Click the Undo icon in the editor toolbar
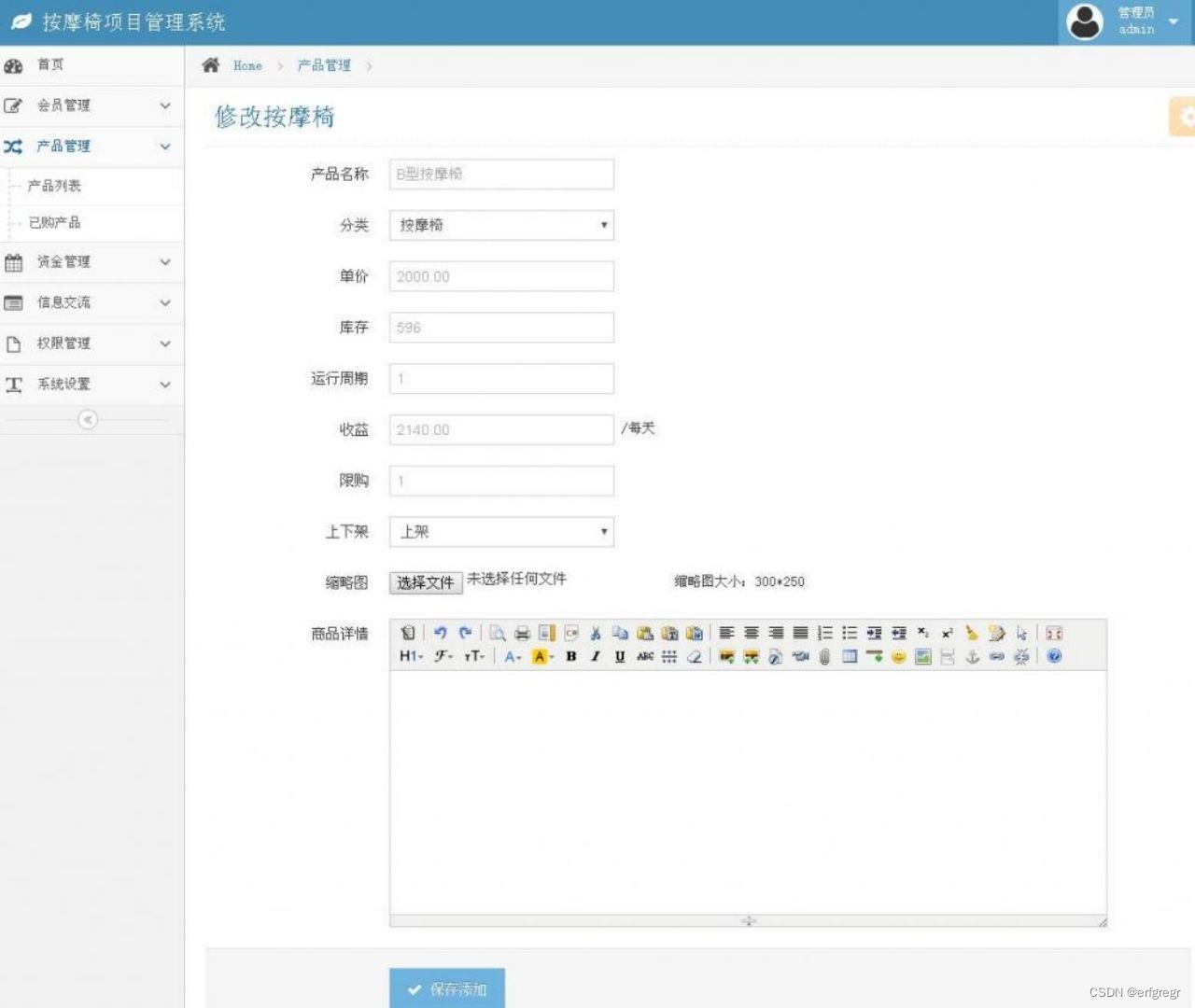Viewport: 1195px width, 1008px height. coord(442,633)
